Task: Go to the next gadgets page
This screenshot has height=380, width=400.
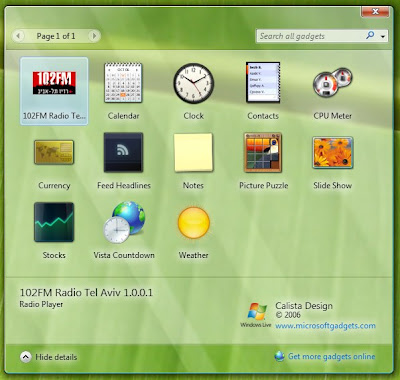Action: [94, 36]
